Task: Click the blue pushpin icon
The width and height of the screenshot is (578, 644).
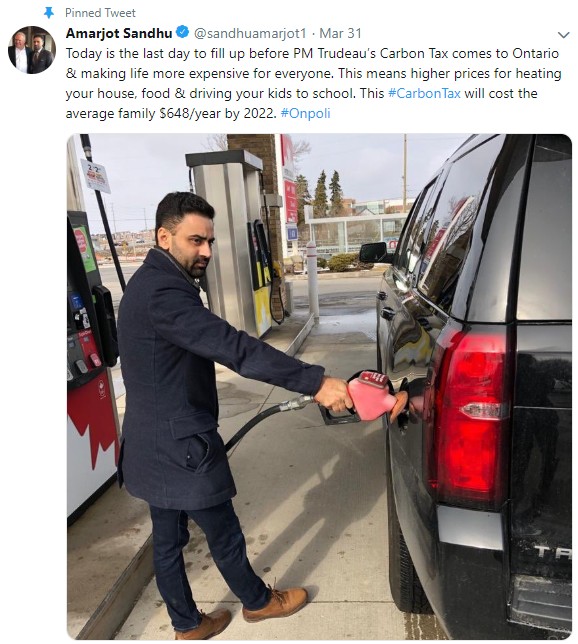Action: [x=49, y=13]
